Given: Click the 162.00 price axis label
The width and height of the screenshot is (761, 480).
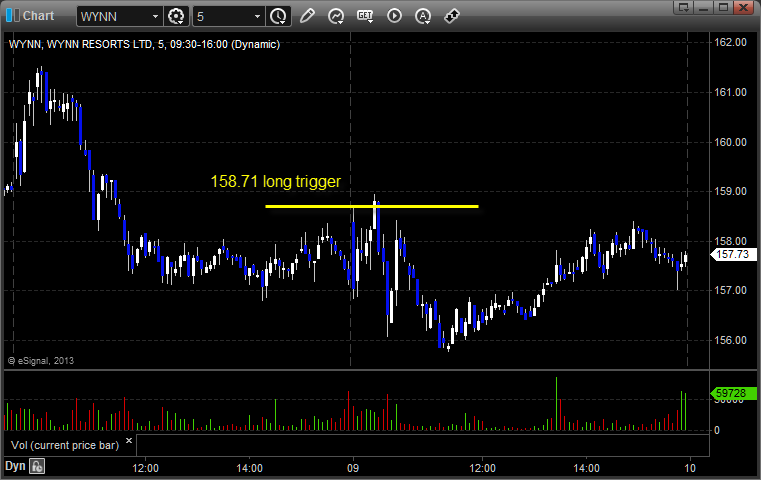Looking at the screenshot, I should (730, 42).
